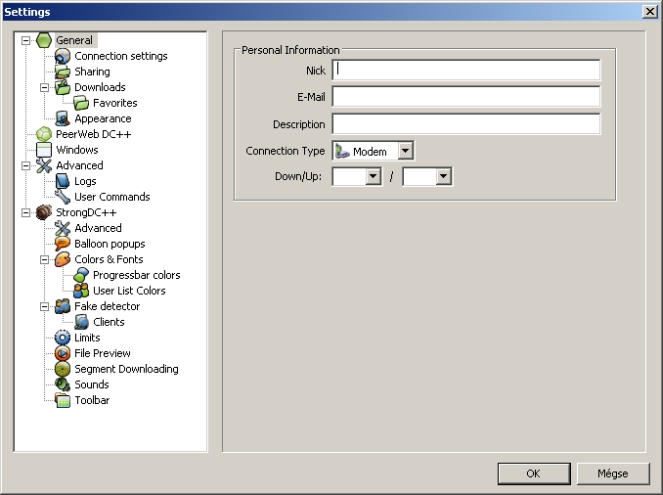663x495 pixels.
Task: Click the OK button
Action: click(x=533, y=473)
